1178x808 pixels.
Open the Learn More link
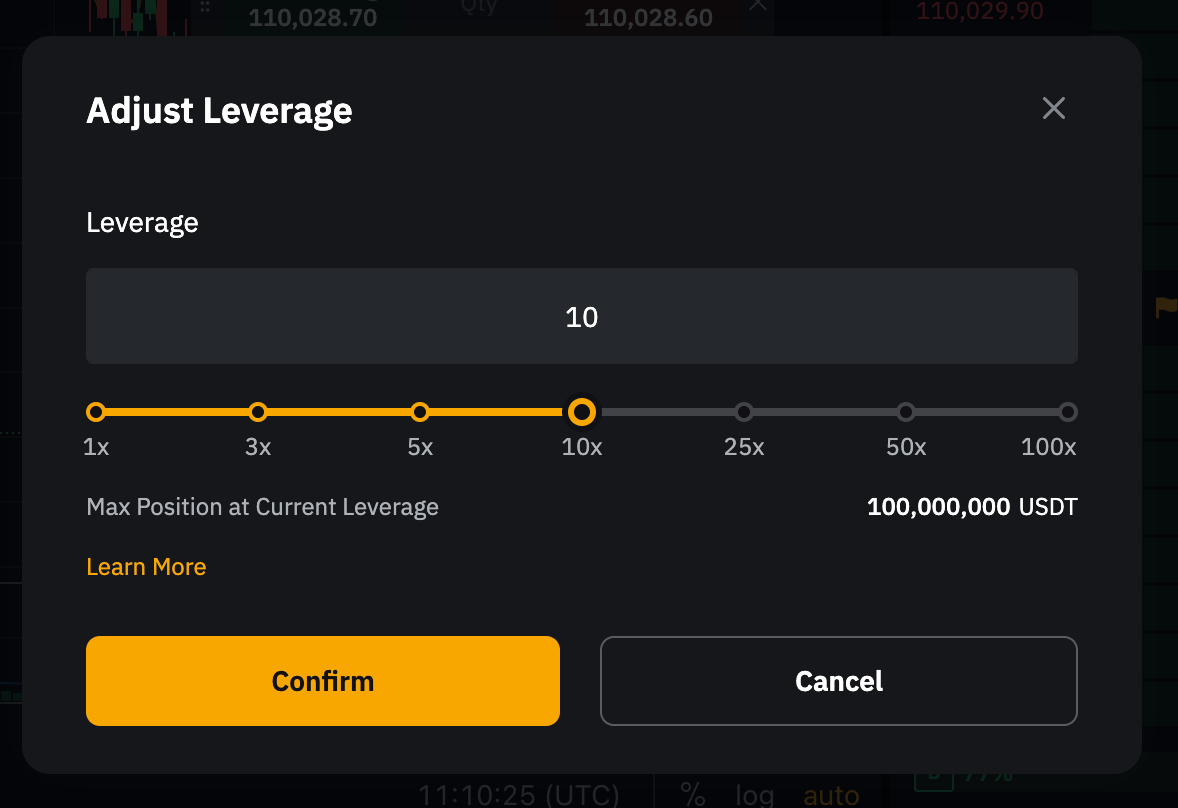tap(146, 567)
